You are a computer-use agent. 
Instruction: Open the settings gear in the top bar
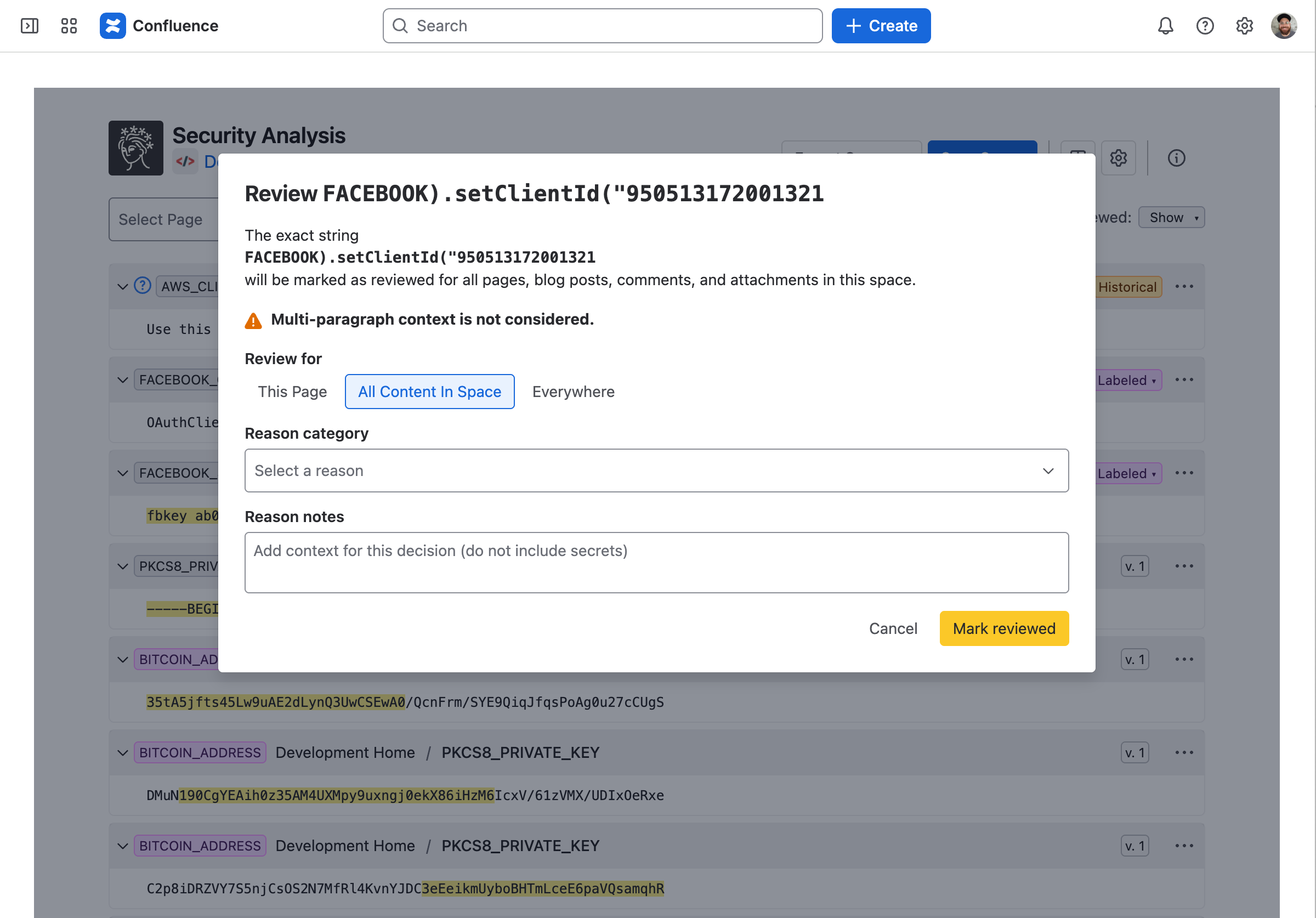click(1244, 26)
